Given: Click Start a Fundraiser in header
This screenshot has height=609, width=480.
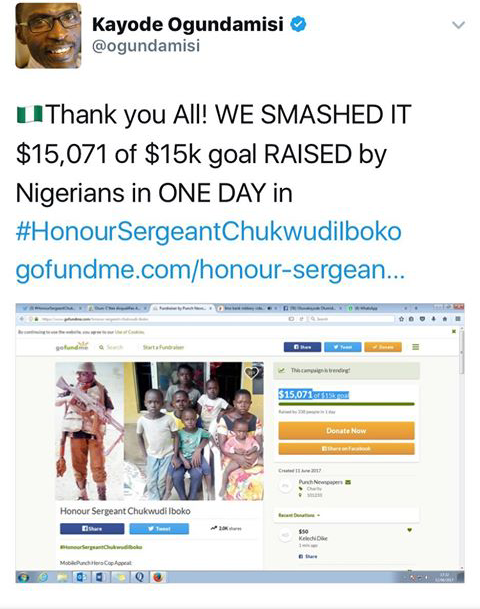Looking at the screenshot, I should [x=163, y=347].
